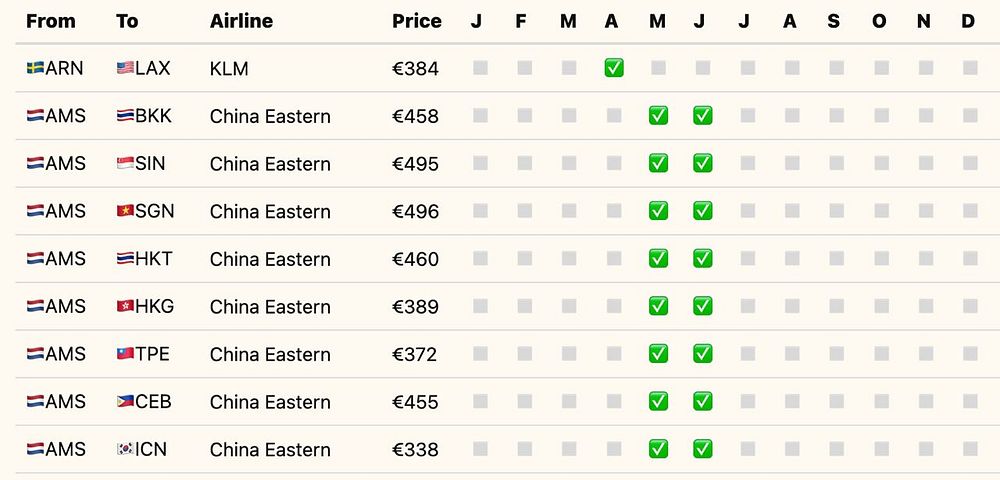This screenshot has height=480, width=1000.
Task: Click the Singapore flag icon beside SIN
Action: click(x=126, y=164)
